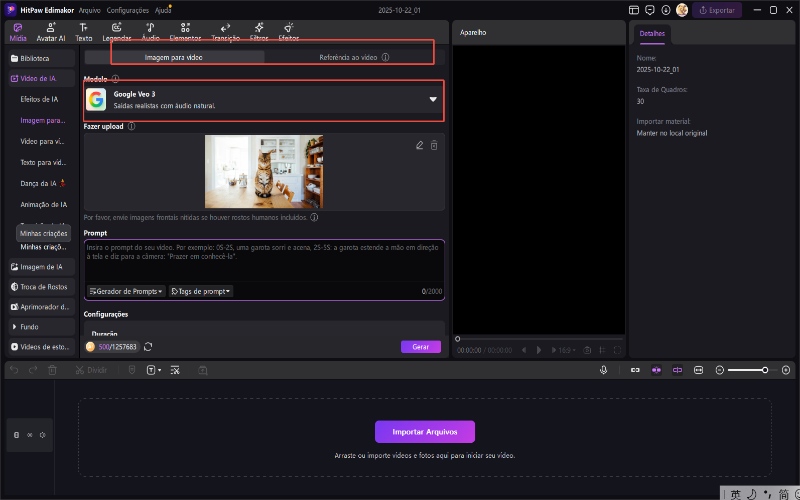Mute the timeline track speaker icon
Screen dimensions: 800x500
pyautogui.click(x=43, y=435)
